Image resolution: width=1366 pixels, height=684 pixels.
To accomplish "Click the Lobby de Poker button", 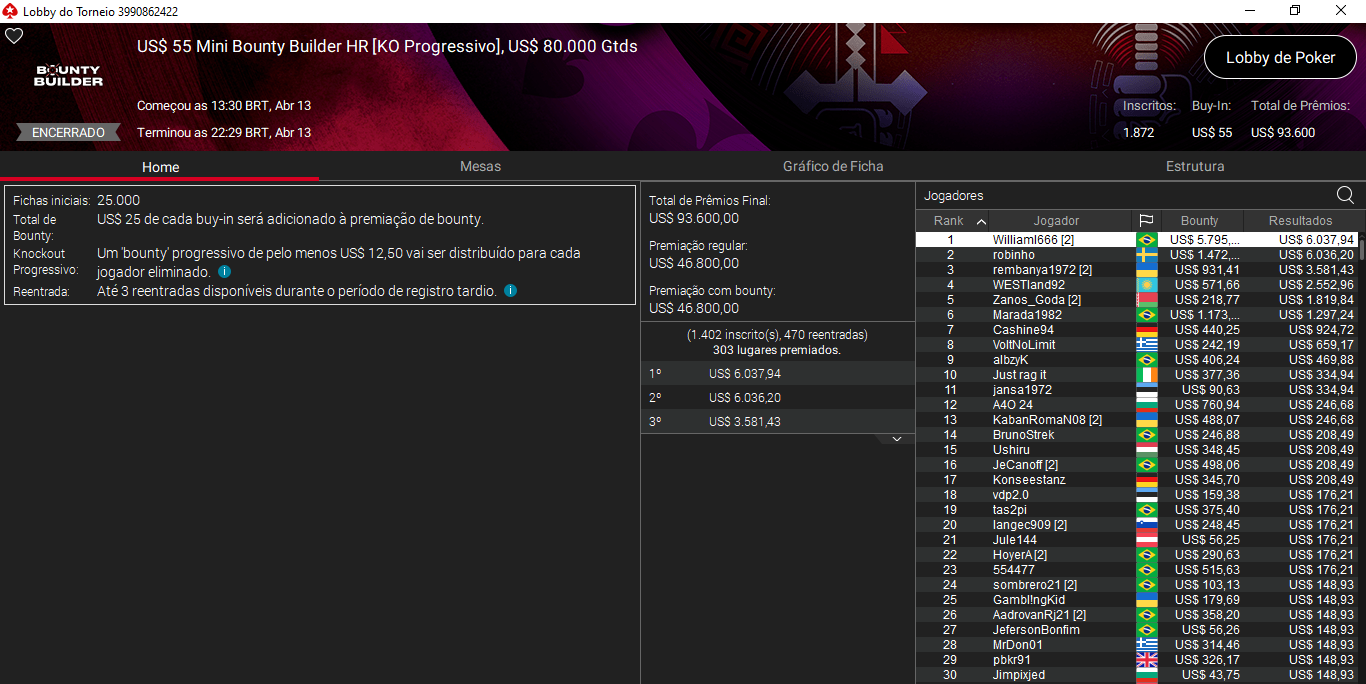I will click(x=1280, y=57).
